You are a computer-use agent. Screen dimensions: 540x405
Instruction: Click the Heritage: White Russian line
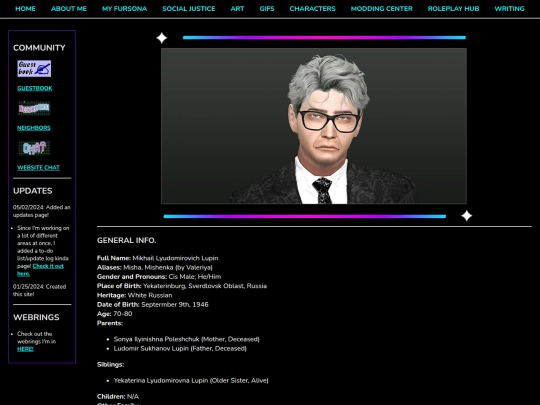click(x=134, y=295)
